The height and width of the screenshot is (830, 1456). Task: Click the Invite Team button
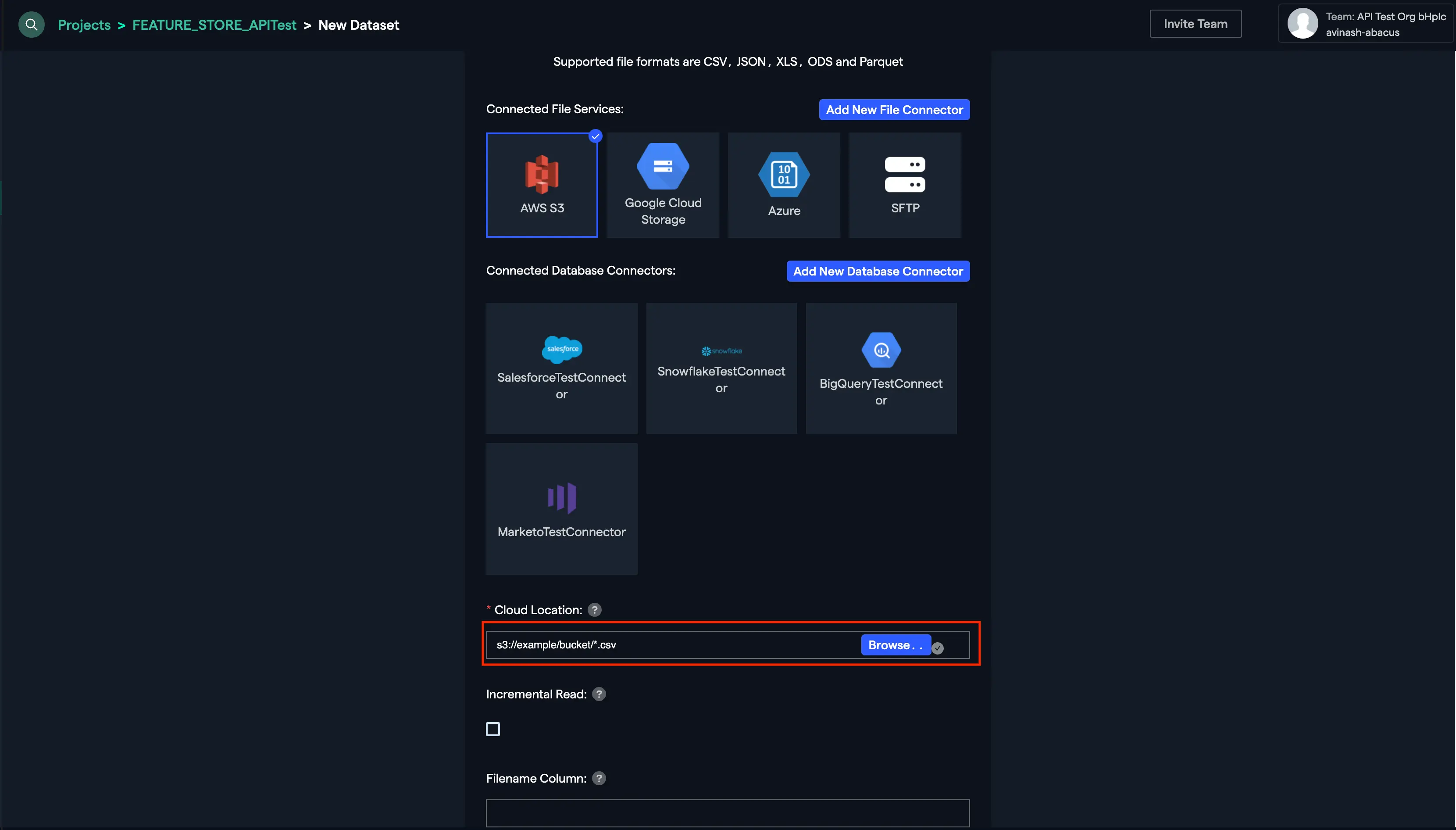pyautogui.click(x=1195, y=24)
